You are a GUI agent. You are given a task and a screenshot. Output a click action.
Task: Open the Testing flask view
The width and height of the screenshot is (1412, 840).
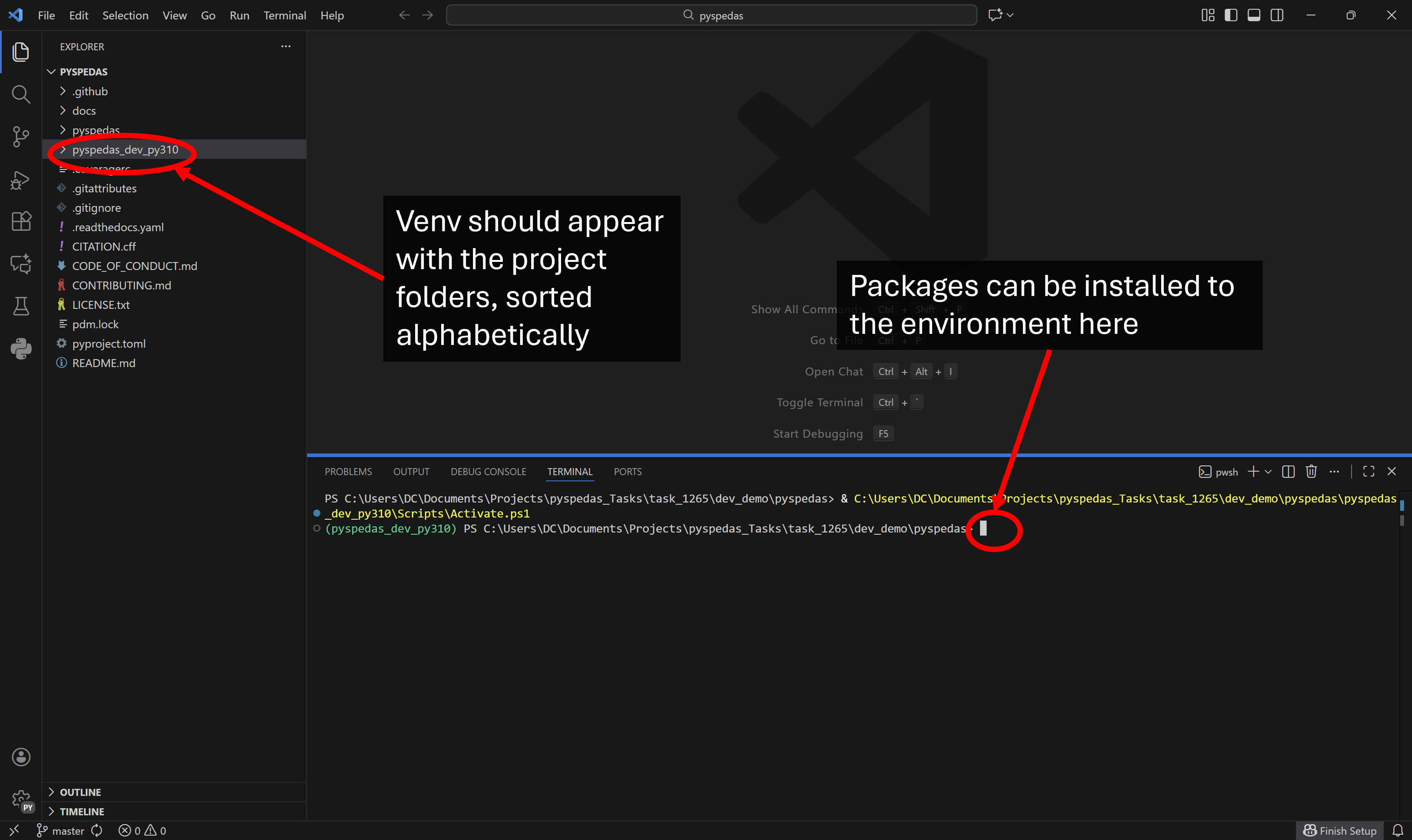[21, 306]
